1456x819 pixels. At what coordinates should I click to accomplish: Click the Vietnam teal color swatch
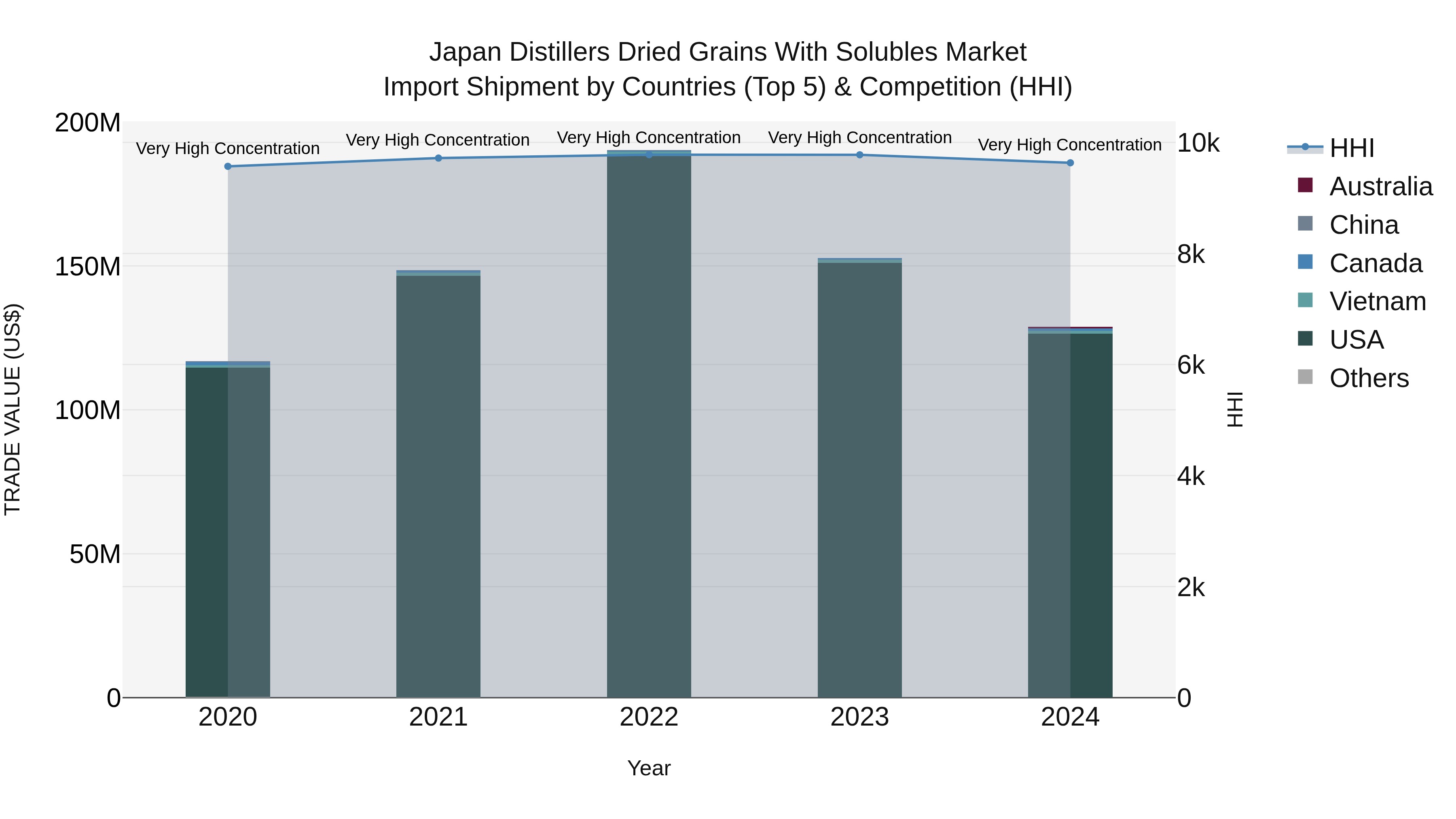[1305, 300]
